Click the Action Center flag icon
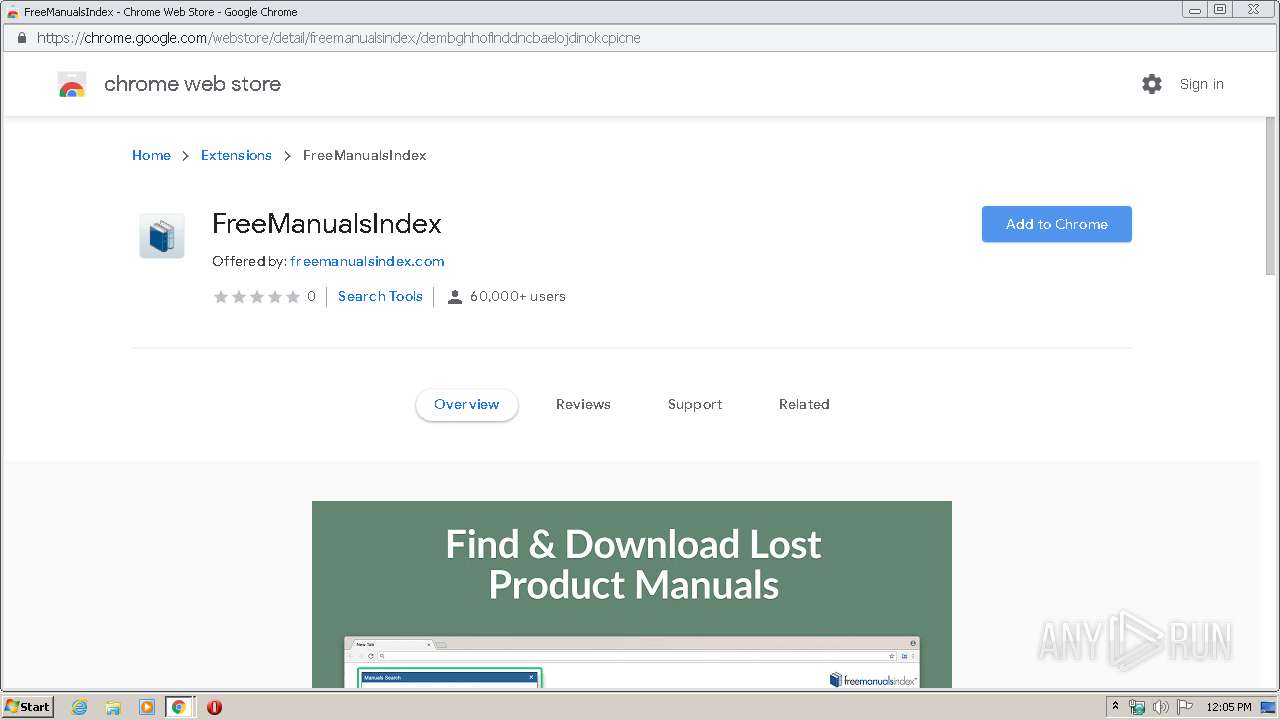Image resolution: width=1280 pixels, height=720 pixels. pos(1185,707)
